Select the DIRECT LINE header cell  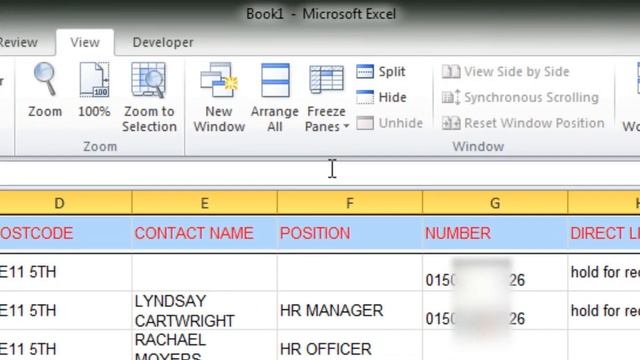pos(604,233)
